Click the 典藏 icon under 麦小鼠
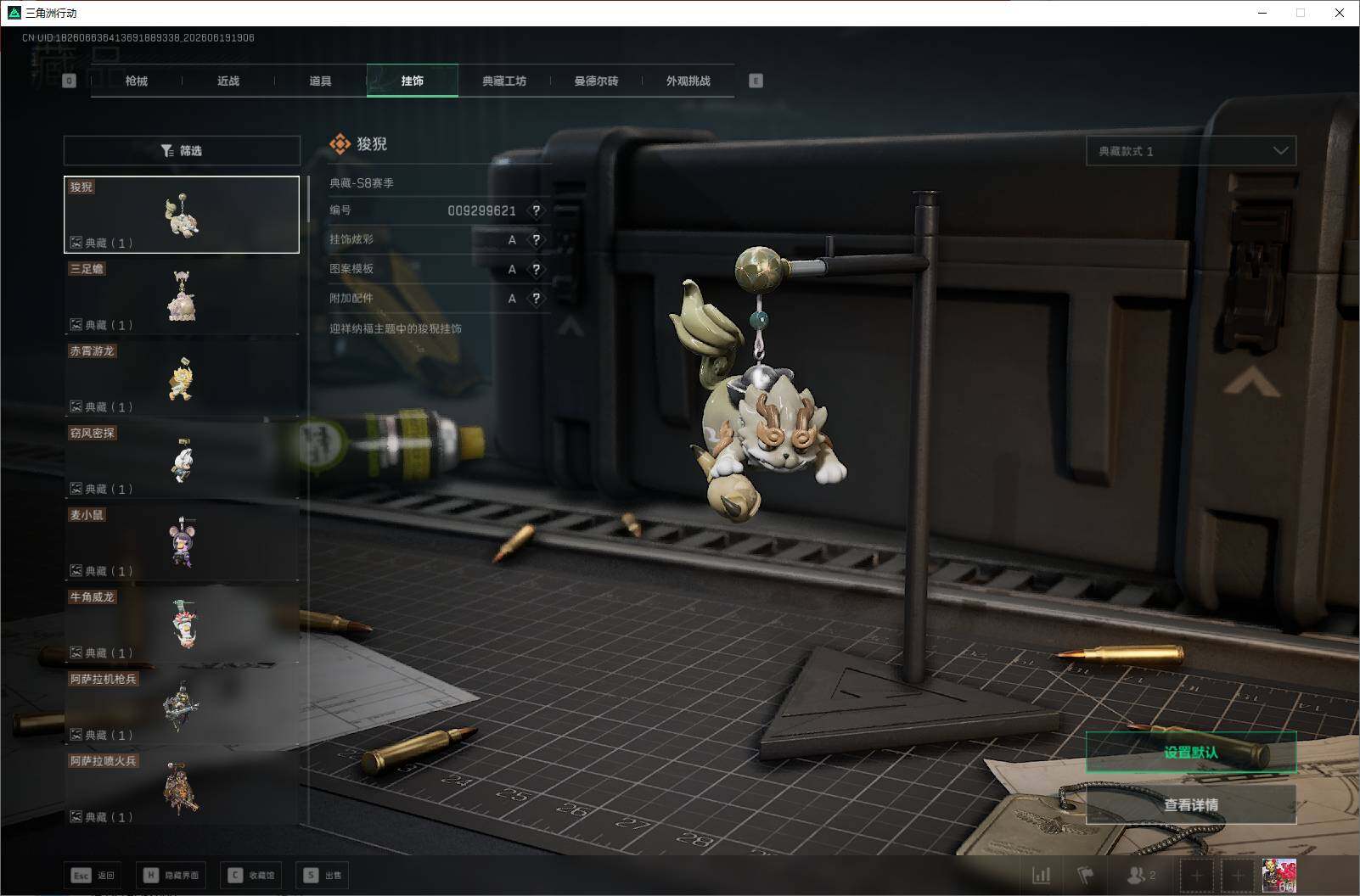This screenshot has height=896, width=1360. 76,571
